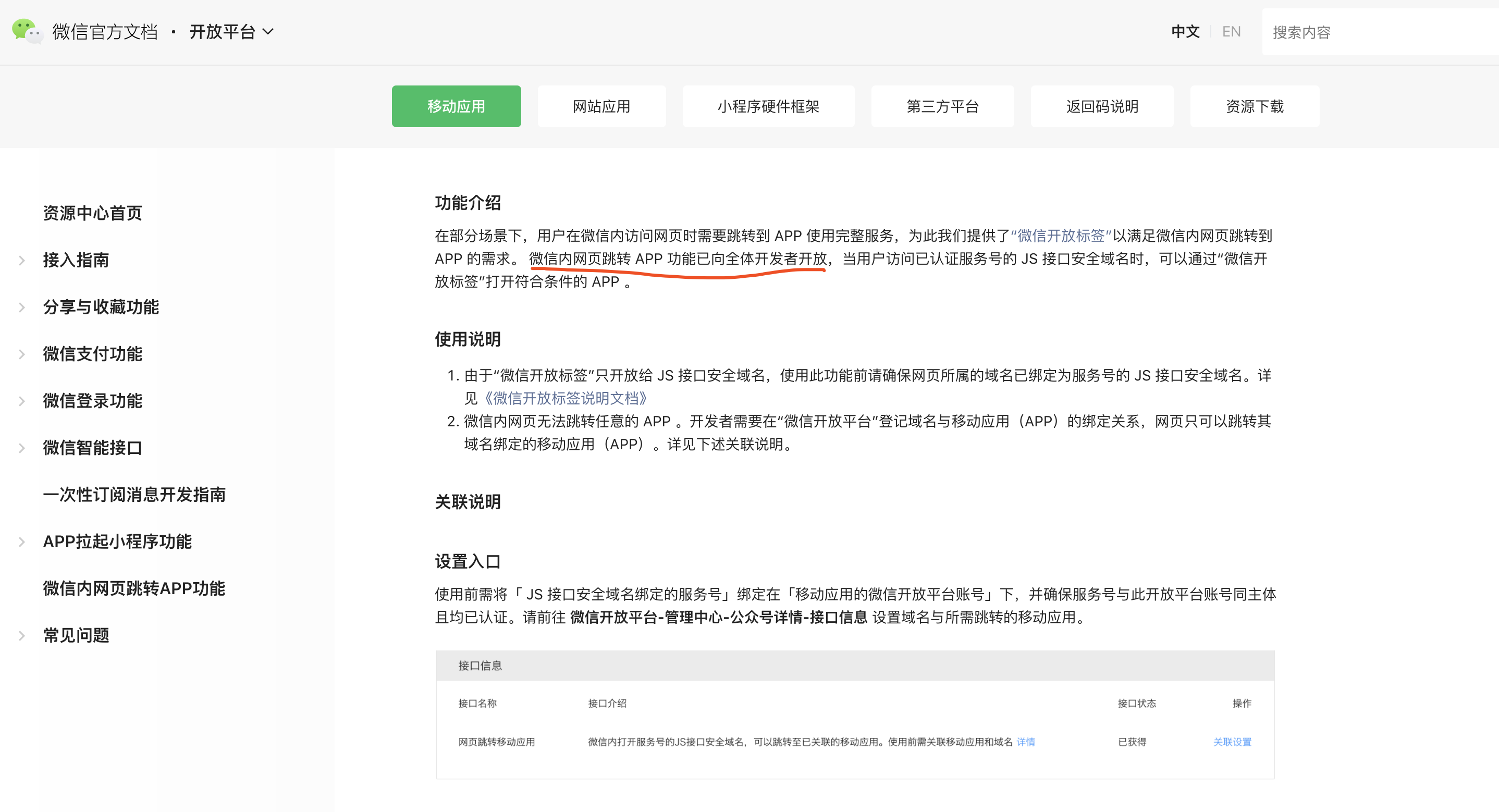This screenshot has height=812, width=1499.
Task: Click the WeChat logo icon
Action: click(26, 31)
